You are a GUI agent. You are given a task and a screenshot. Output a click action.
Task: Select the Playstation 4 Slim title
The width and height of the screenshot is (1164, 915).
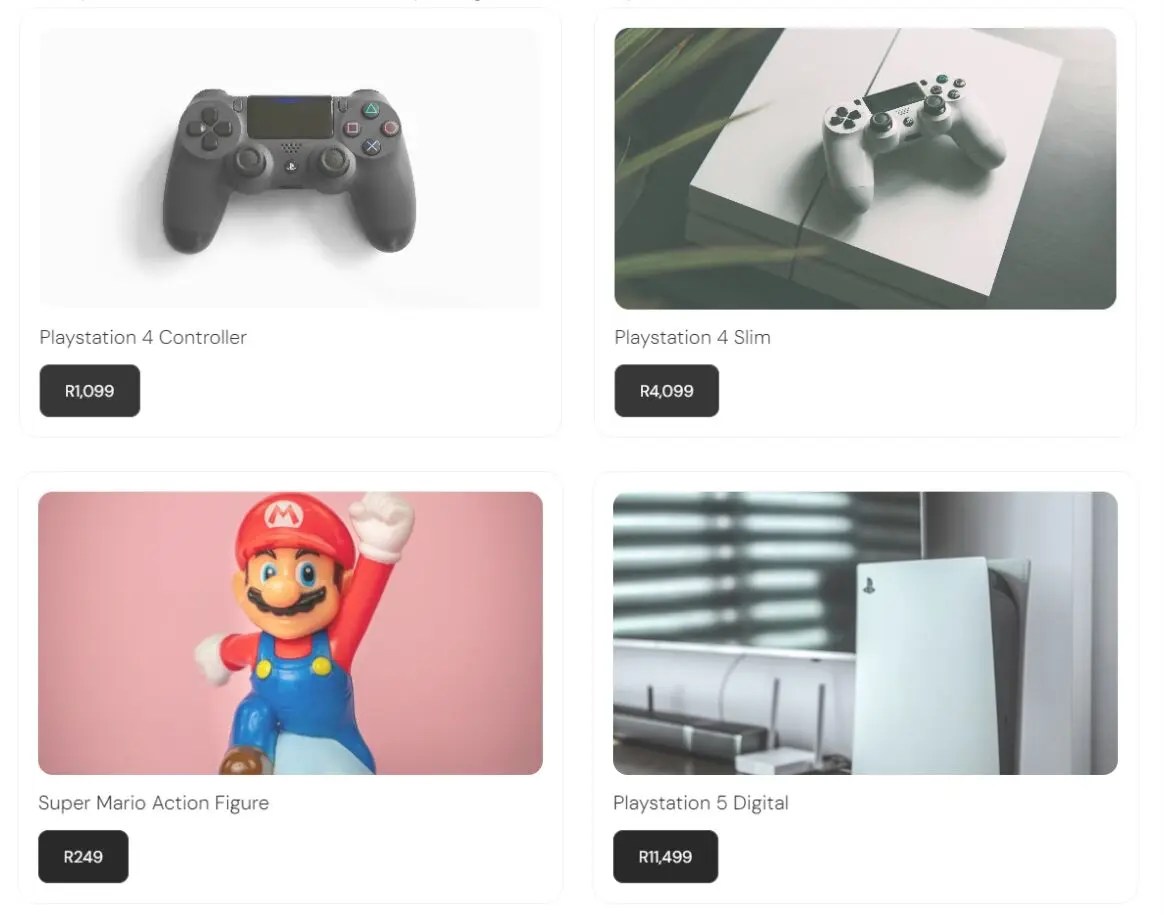[x=692, y=338]
